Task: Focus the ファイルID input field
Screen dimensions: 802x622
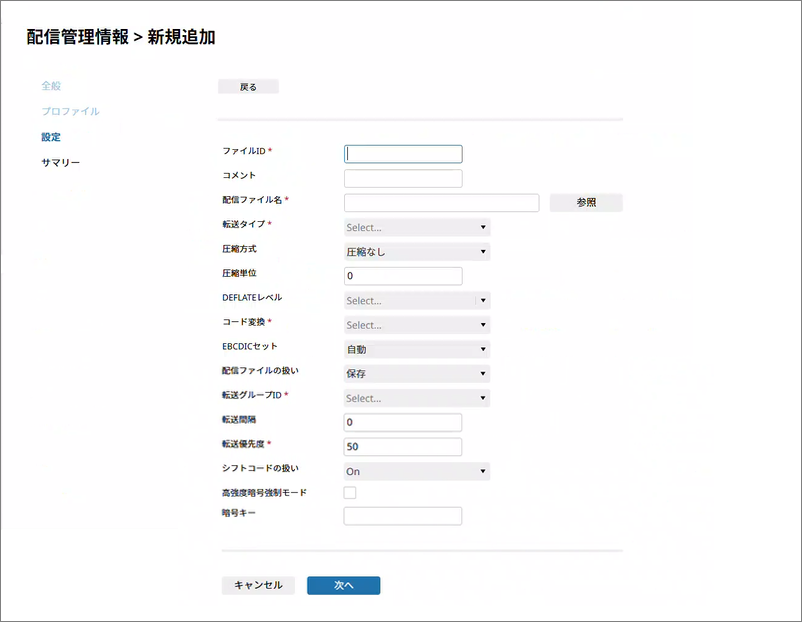Action: tap(403, 154)
